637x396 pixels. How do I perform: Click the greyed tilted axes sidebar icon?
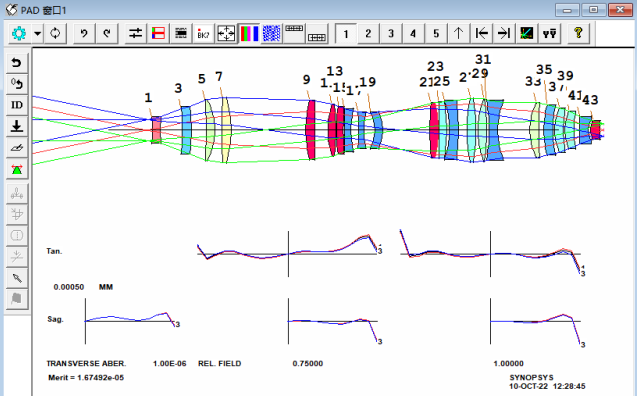17,214
